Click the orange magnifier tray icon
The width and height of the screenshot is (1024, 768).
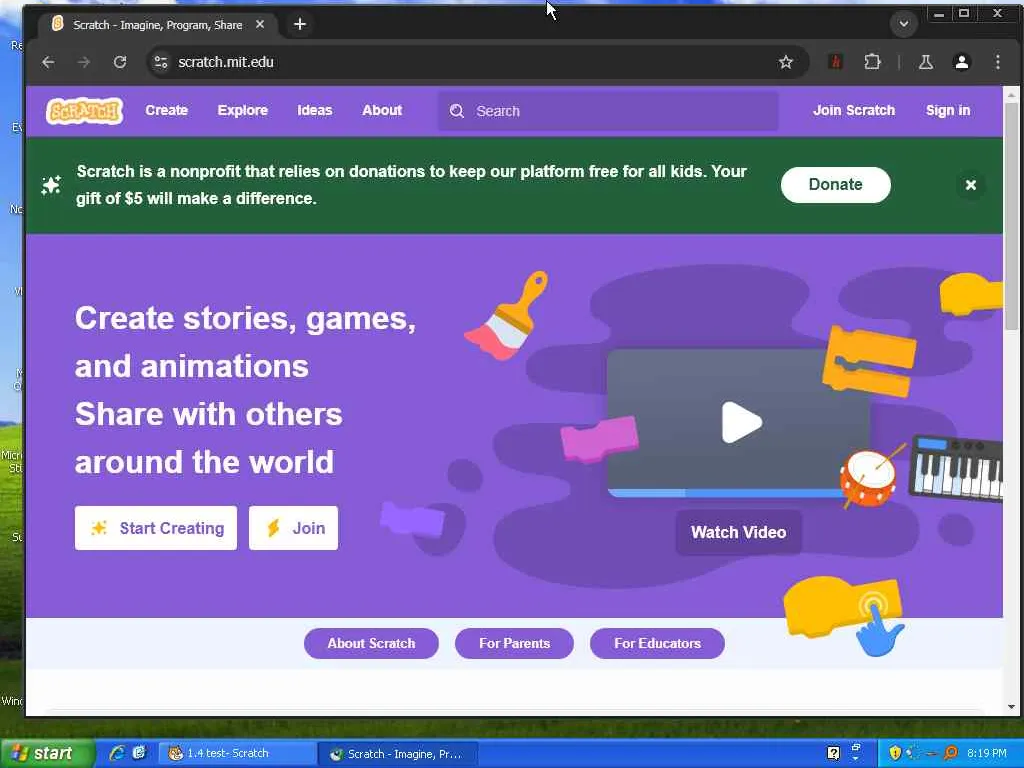[950, 754]
